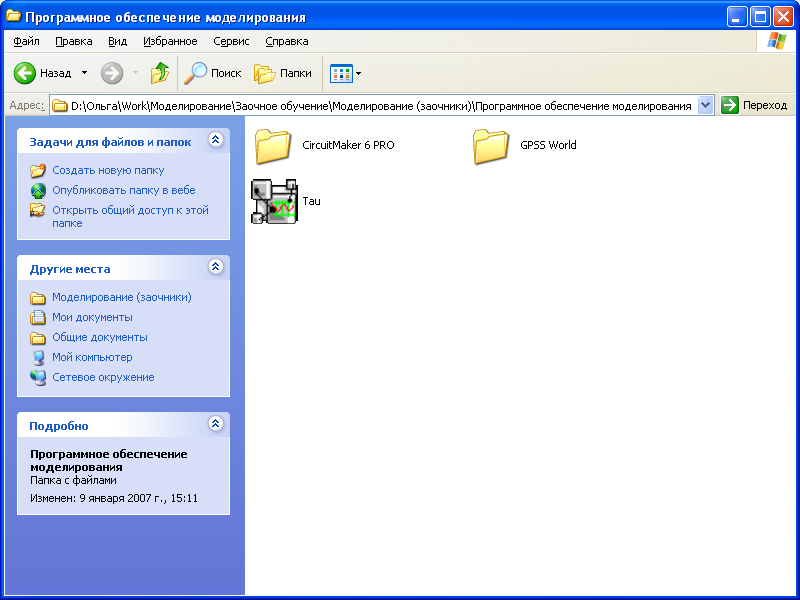Click the CircuitMaker 6 PRO label
800x600 pixels.
(348, 145)
